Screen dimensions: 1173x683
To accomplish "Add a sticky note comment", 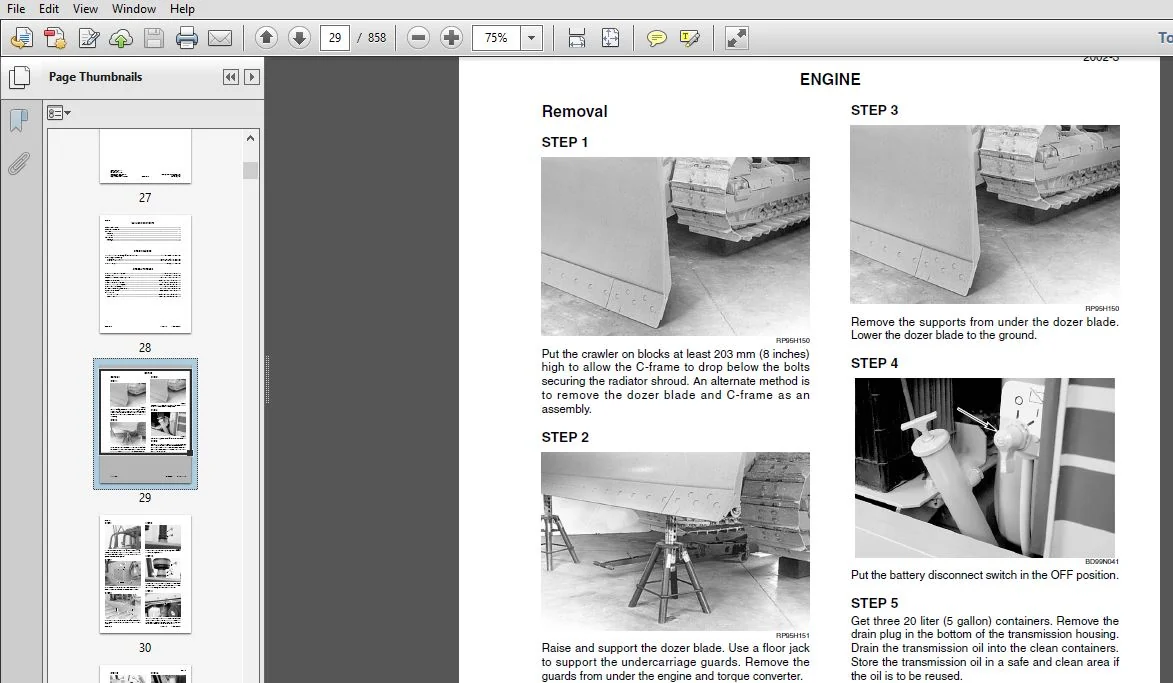I will pos(656,37).
